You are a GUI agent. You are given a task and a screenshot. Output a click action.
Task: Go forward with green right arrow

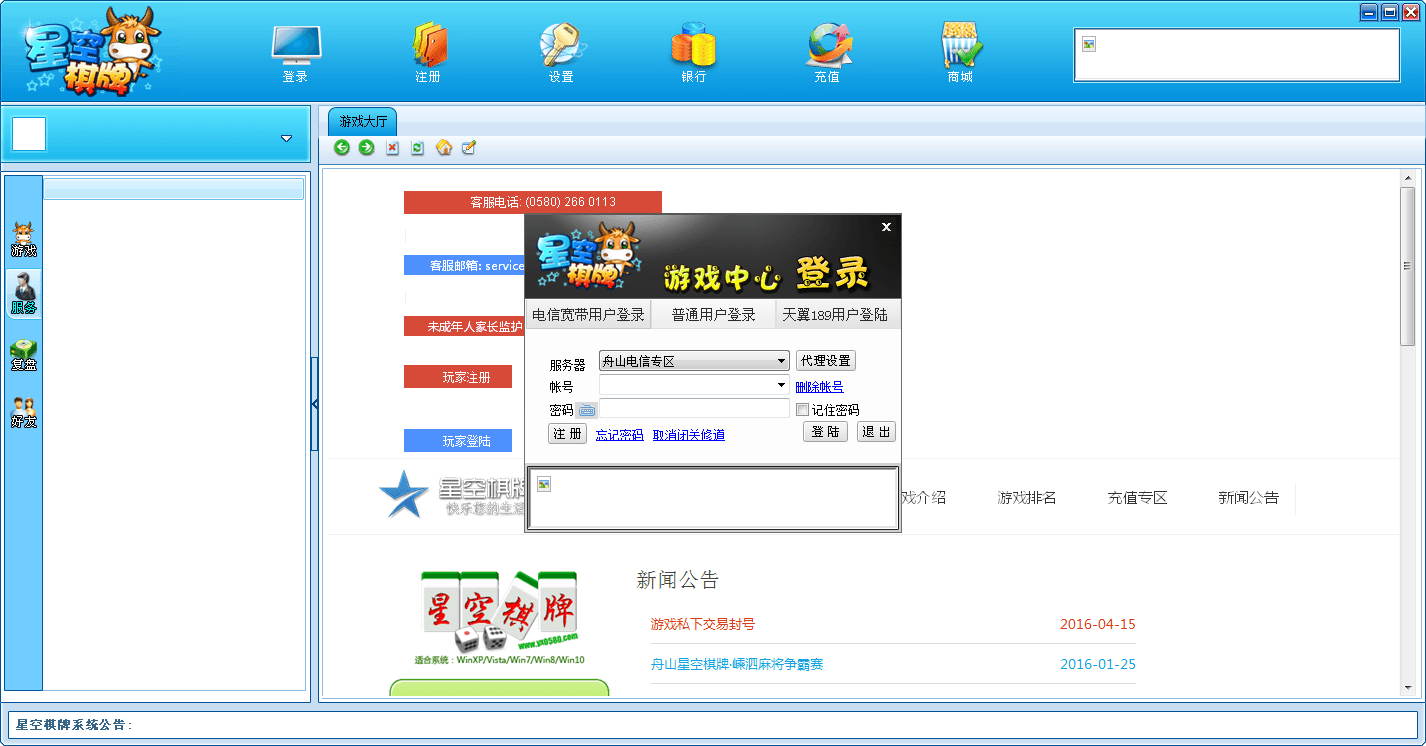[x=367, y=148]
